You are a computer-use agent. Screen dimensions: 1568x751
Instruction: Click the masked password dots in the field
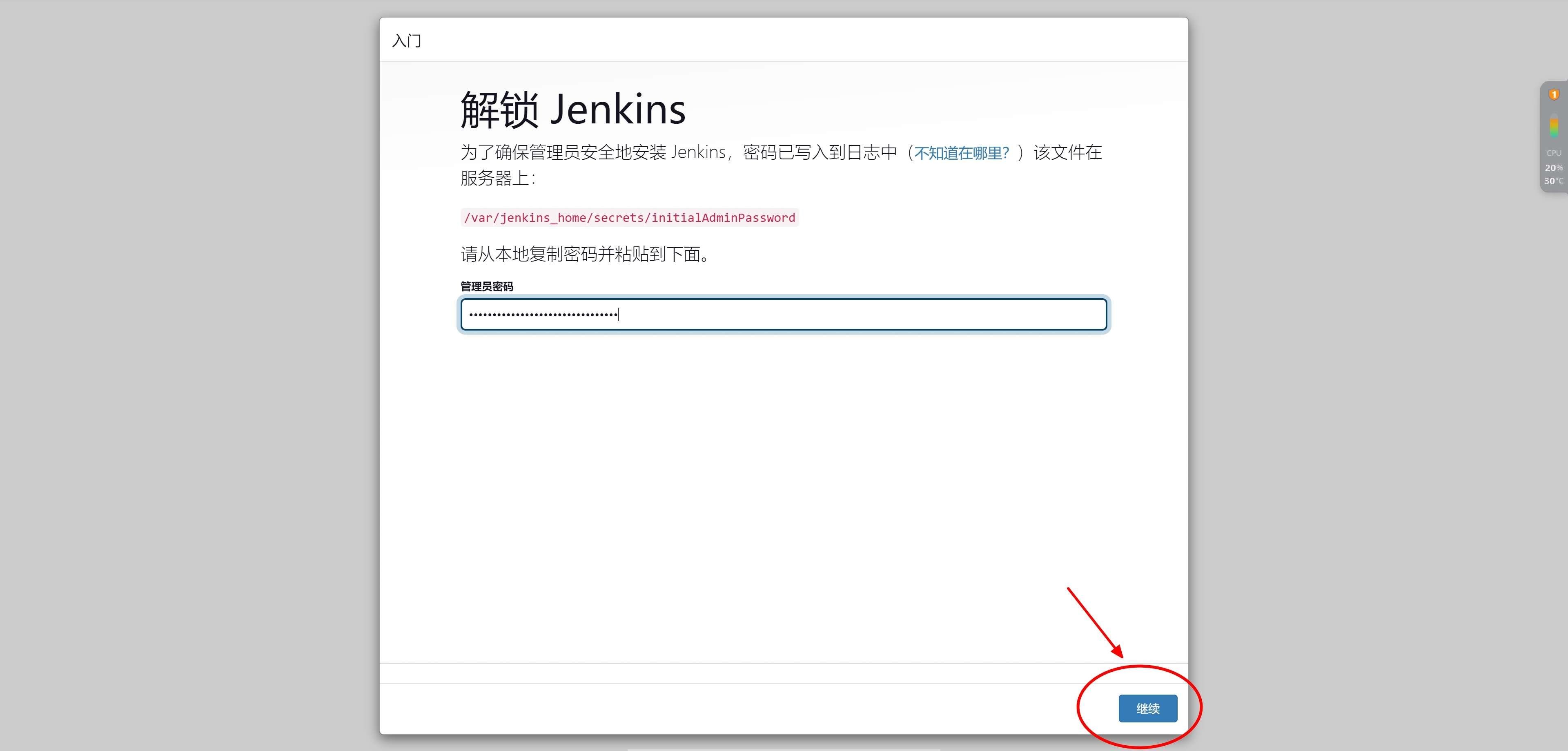point(543,315)
